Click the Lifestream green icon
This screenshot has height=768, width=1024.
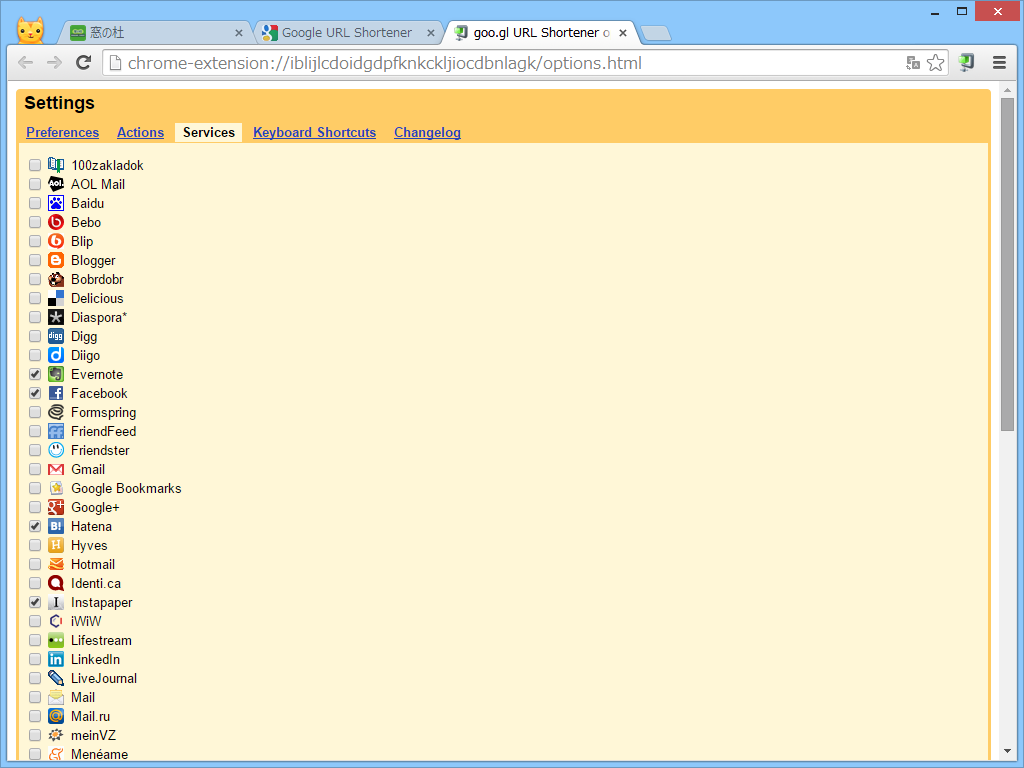point(56,641)
